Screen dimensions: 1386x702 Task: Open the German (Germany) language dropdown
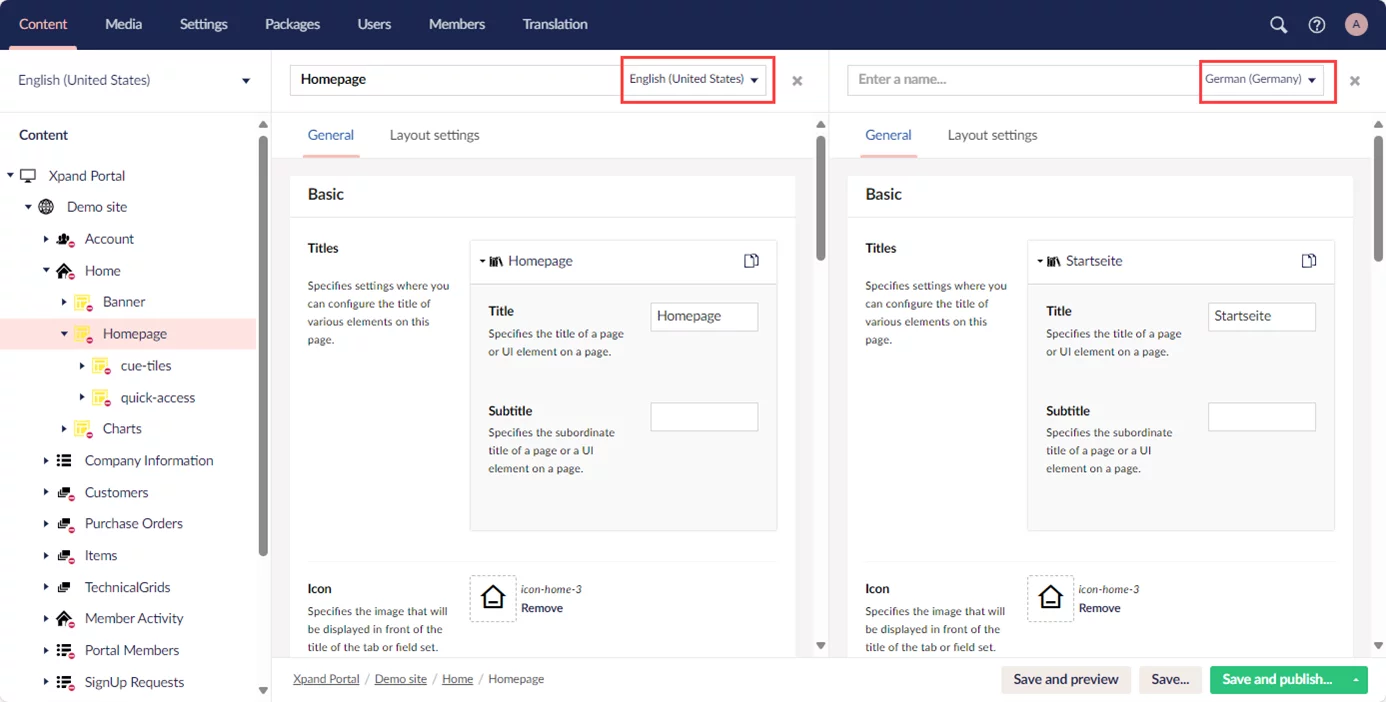1260,79
